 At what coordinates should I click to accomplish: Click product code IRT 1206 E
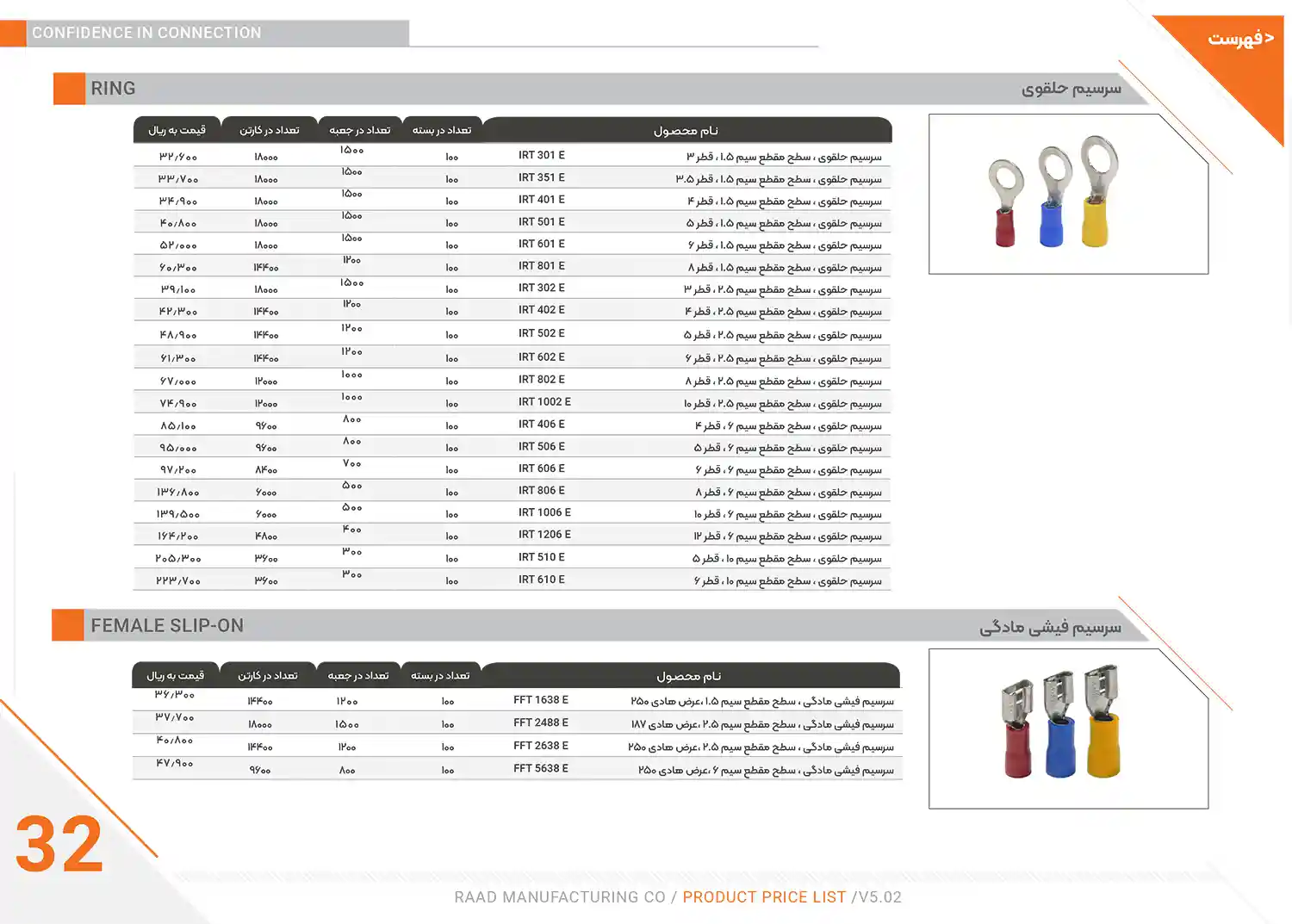coord(544,535)
